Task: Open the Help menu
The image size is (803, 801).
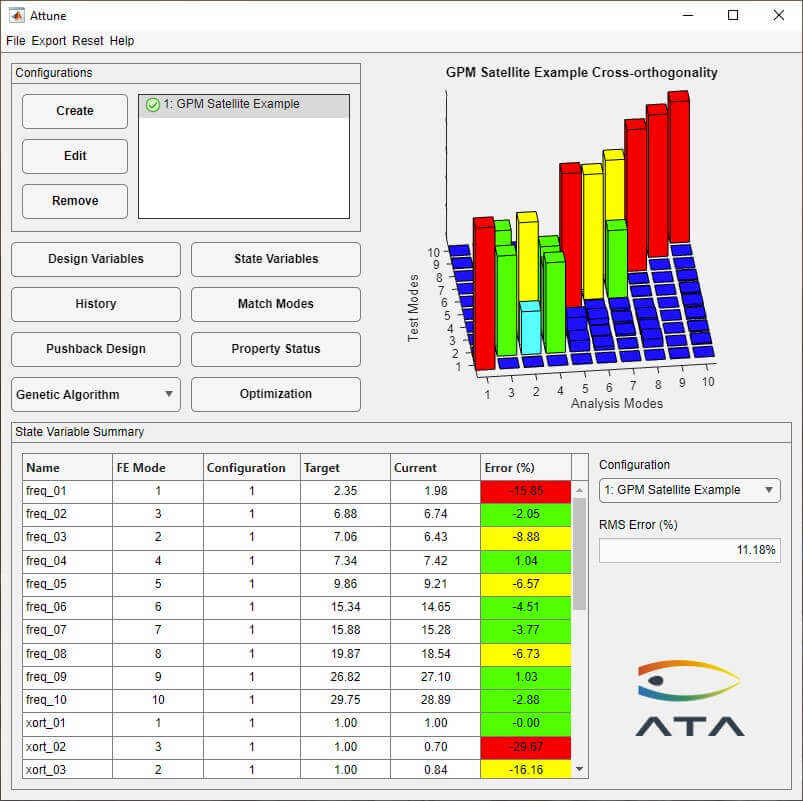Action: [x=122, y=41]
